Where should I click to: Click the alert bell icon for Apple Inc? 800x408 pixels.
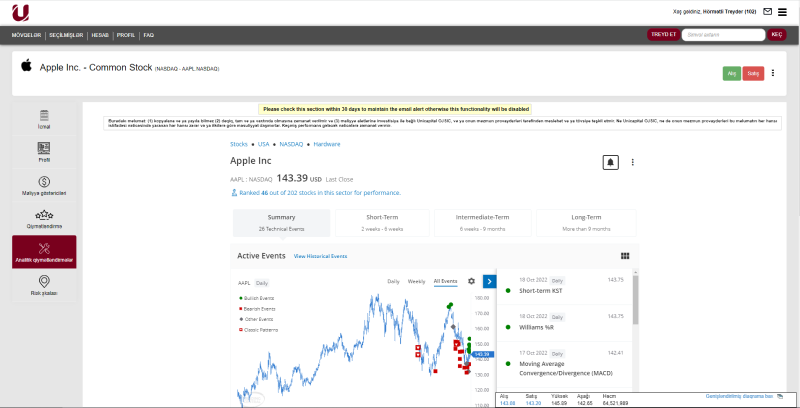tap(611, 162)
